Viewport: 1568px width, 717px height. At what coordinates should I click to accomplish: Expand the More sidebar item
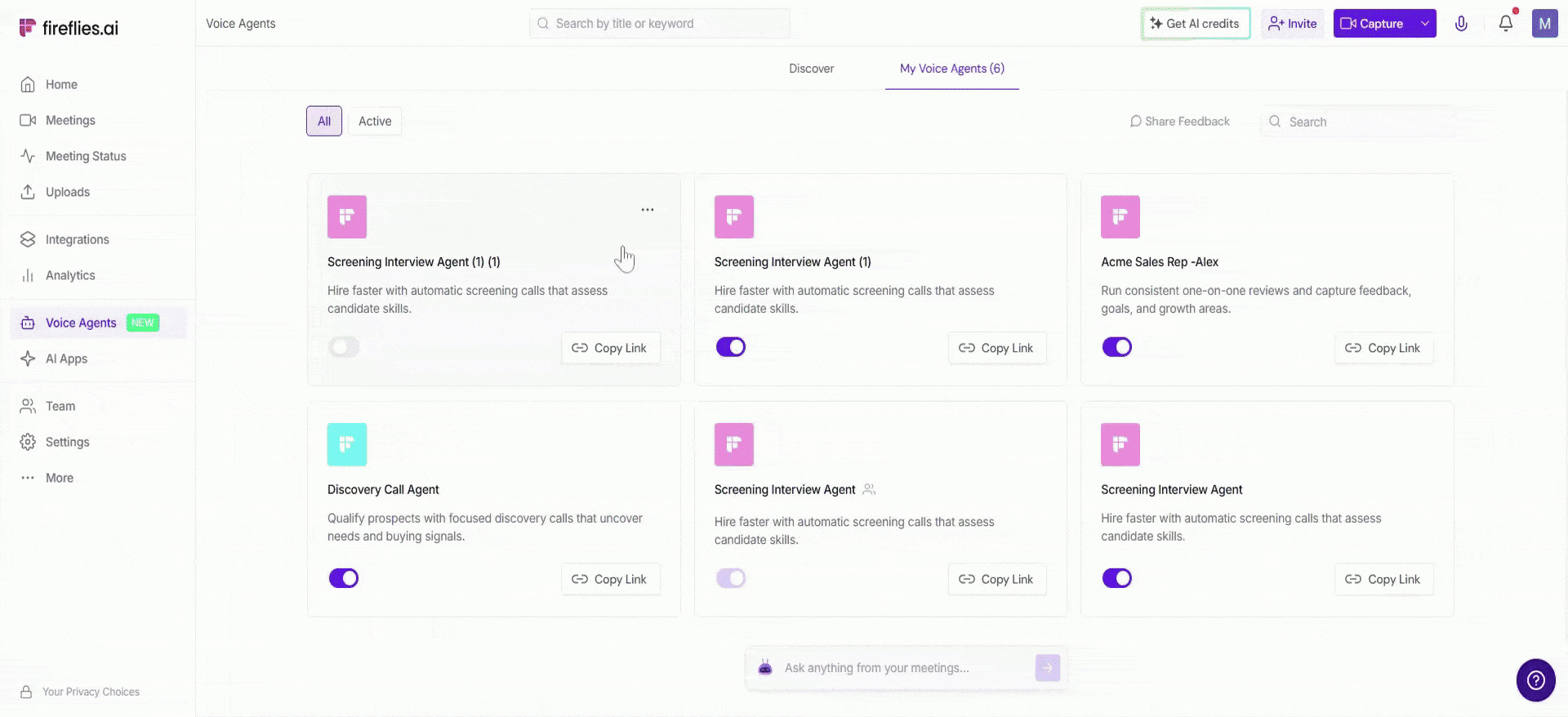(59, 478)
